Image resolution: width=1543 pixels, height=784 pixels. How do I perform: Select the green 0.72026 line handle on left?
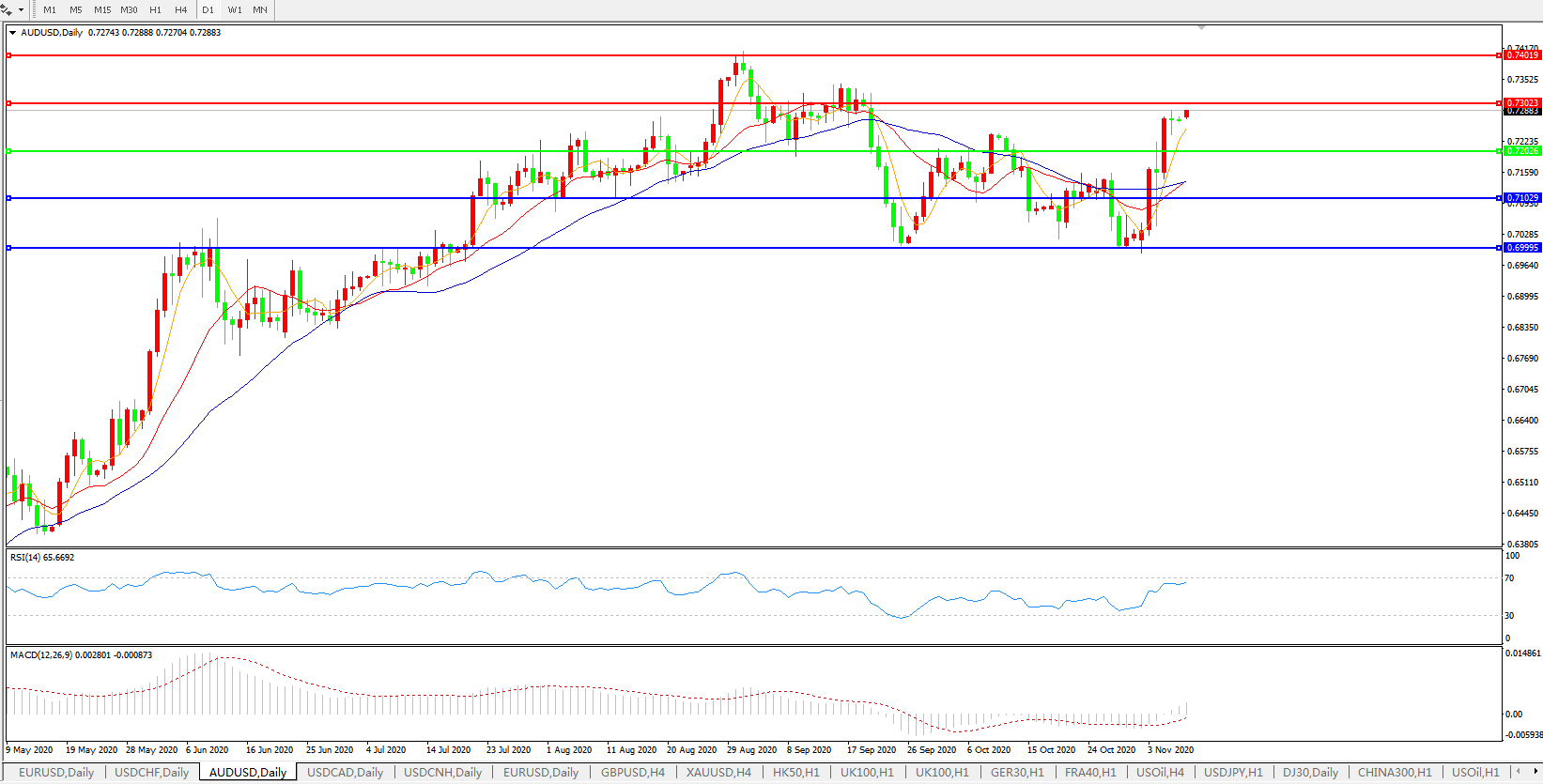(8, 151)
